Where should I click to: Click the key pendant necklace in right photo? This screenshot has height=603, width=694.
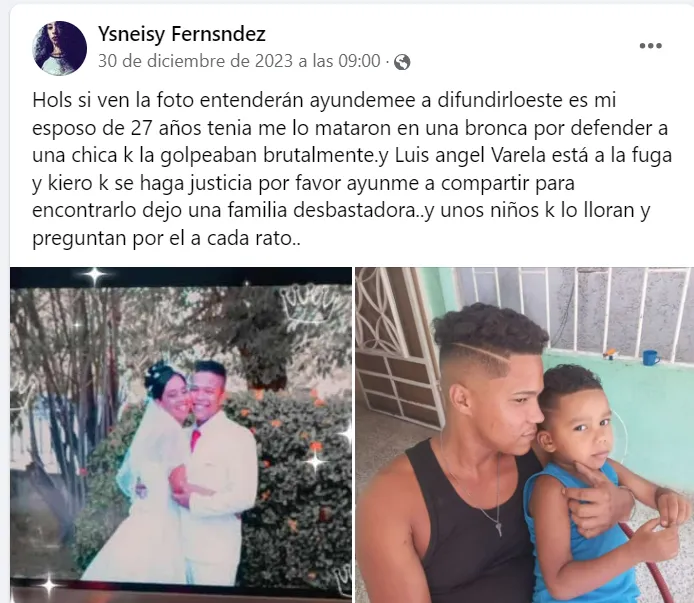tap(499, 528)
